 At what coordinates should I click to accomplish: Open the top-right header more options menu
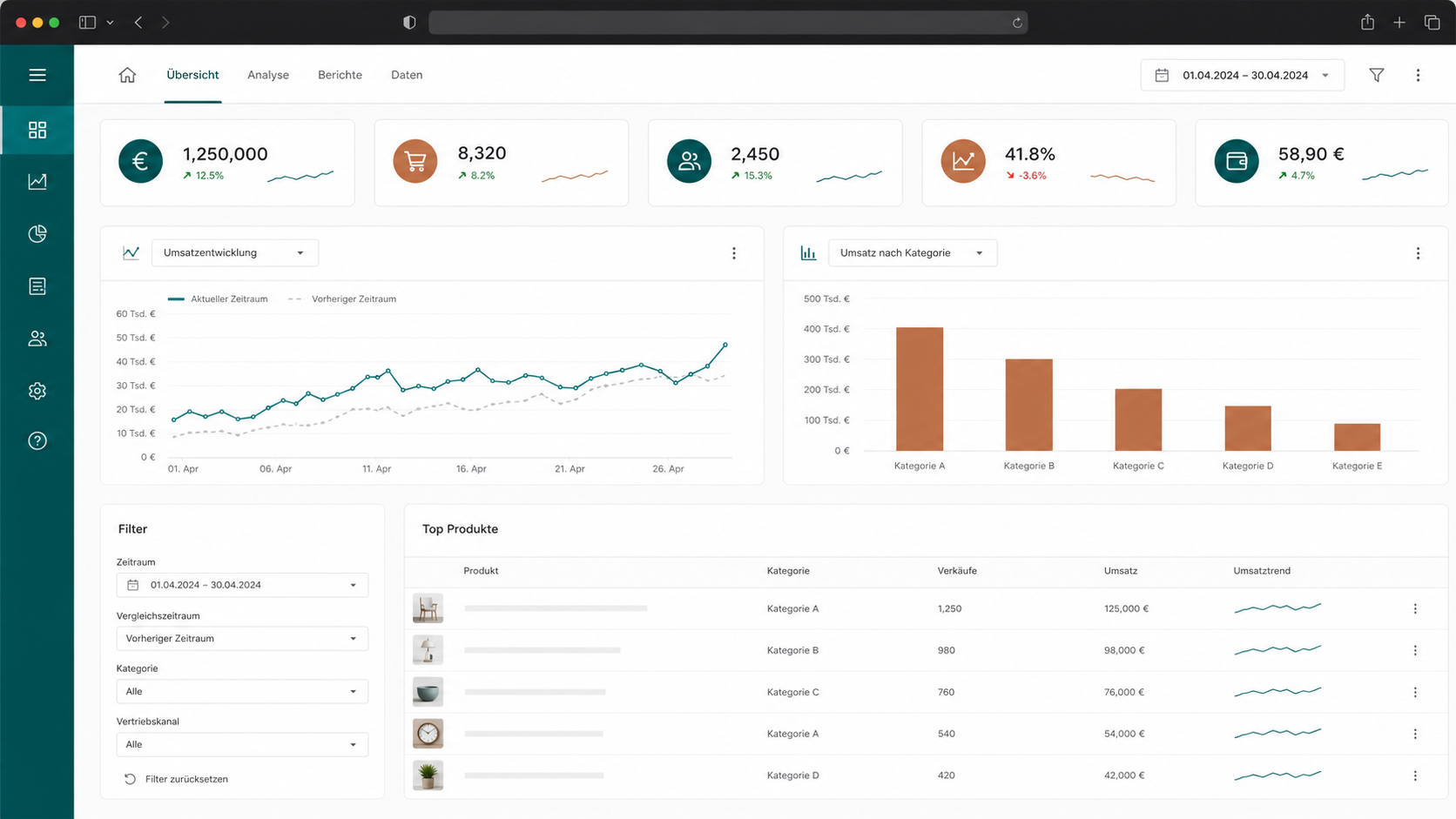click(x=1418, y=75)
